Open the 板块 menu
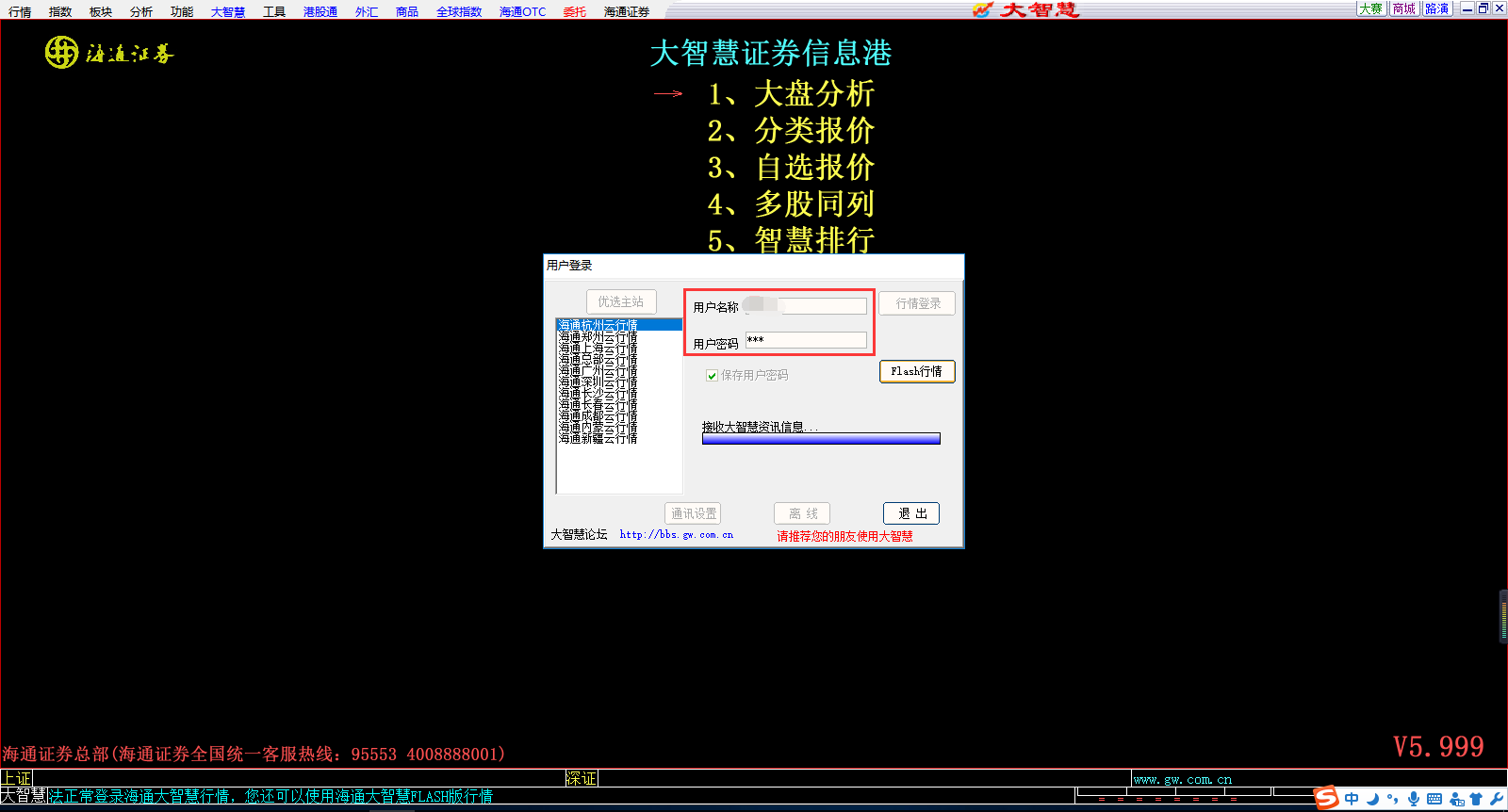The width and height of the screenshot is (1508, 812). tap(101, 11)
